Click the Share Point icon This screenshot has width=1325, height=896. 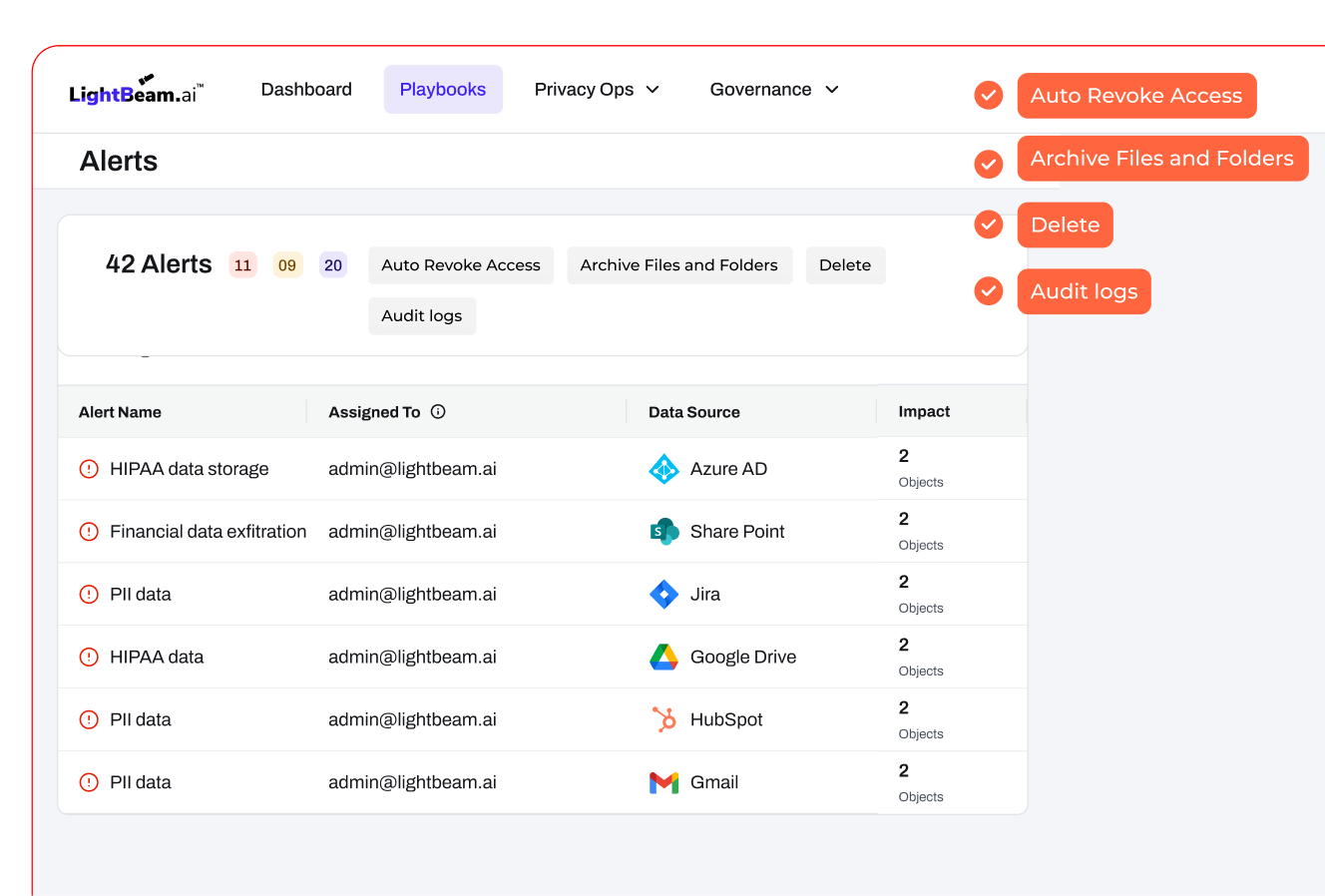coord(663,532)
